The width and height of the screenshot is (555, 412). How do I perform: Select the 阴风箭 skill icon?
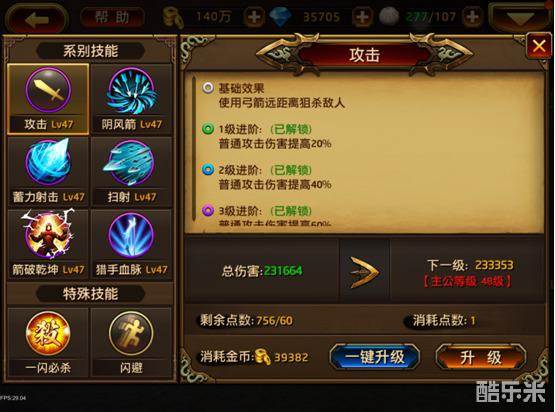tap(132, 91)
